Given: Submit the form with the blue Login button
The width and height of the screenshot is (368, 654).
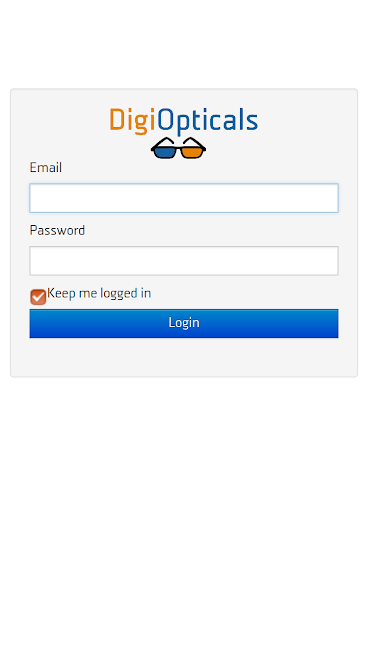Looking at the screenshot, I should (184, 323).
